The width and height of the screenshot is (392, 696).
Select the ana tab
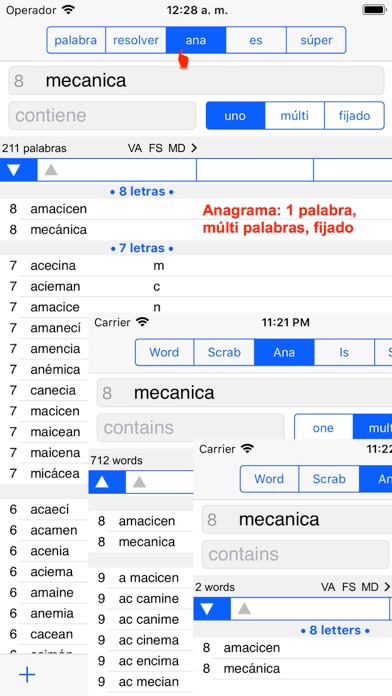tap(196, 40)
